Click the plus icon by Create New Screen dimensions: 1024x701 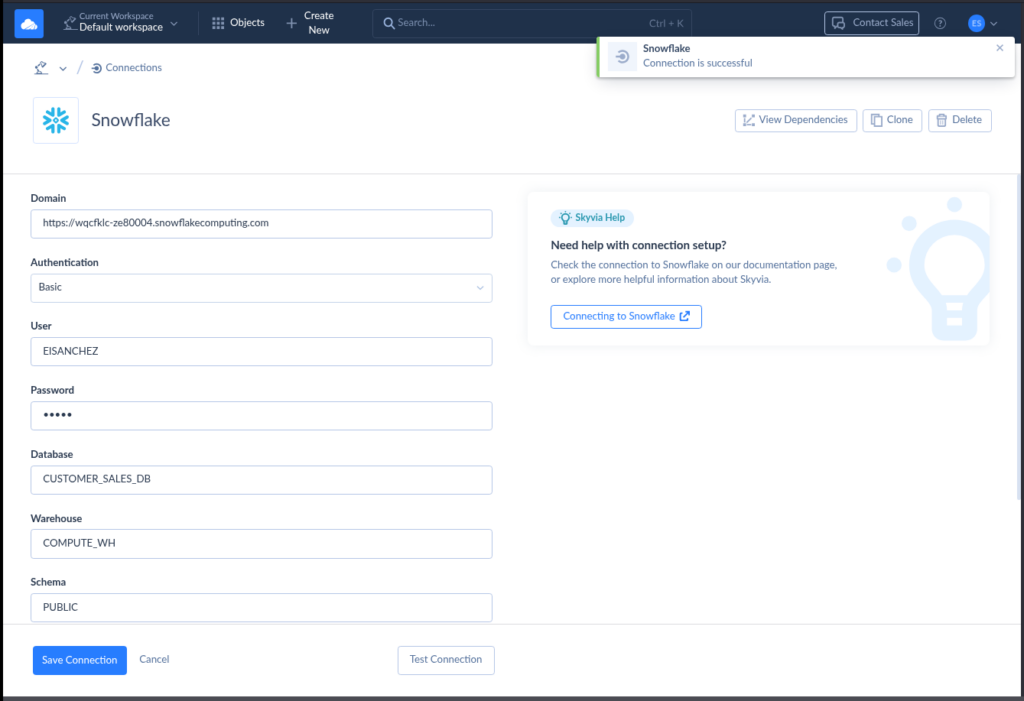(x=291, y=24)
